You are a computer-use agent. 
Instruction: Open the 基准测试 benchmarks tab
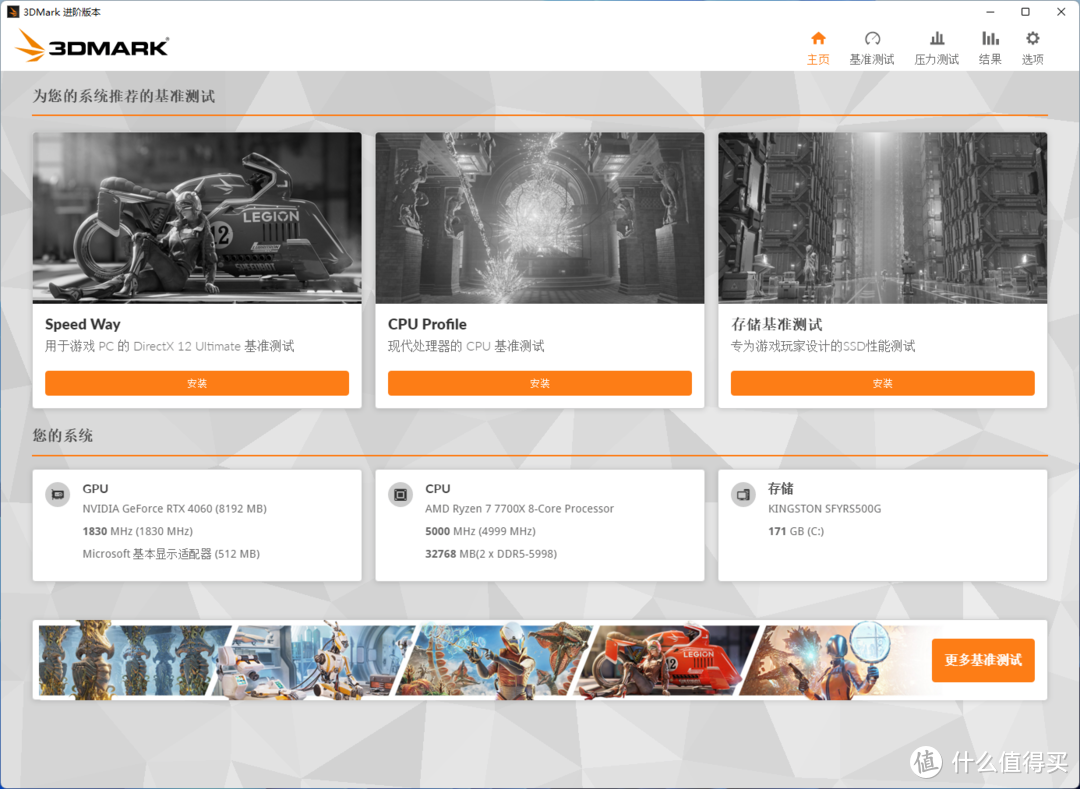[x=871, y=48]
